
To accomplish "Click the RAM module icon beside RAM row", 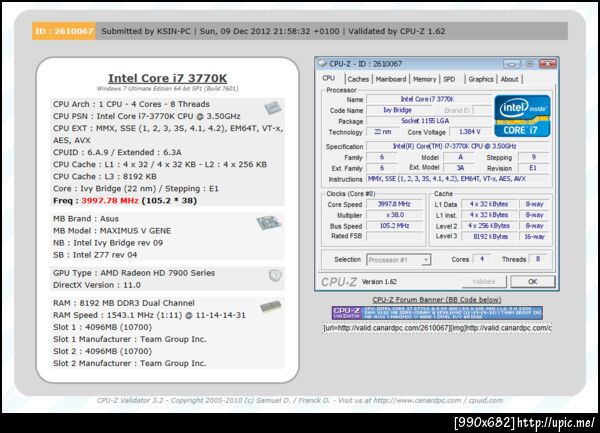I will 271,306.
